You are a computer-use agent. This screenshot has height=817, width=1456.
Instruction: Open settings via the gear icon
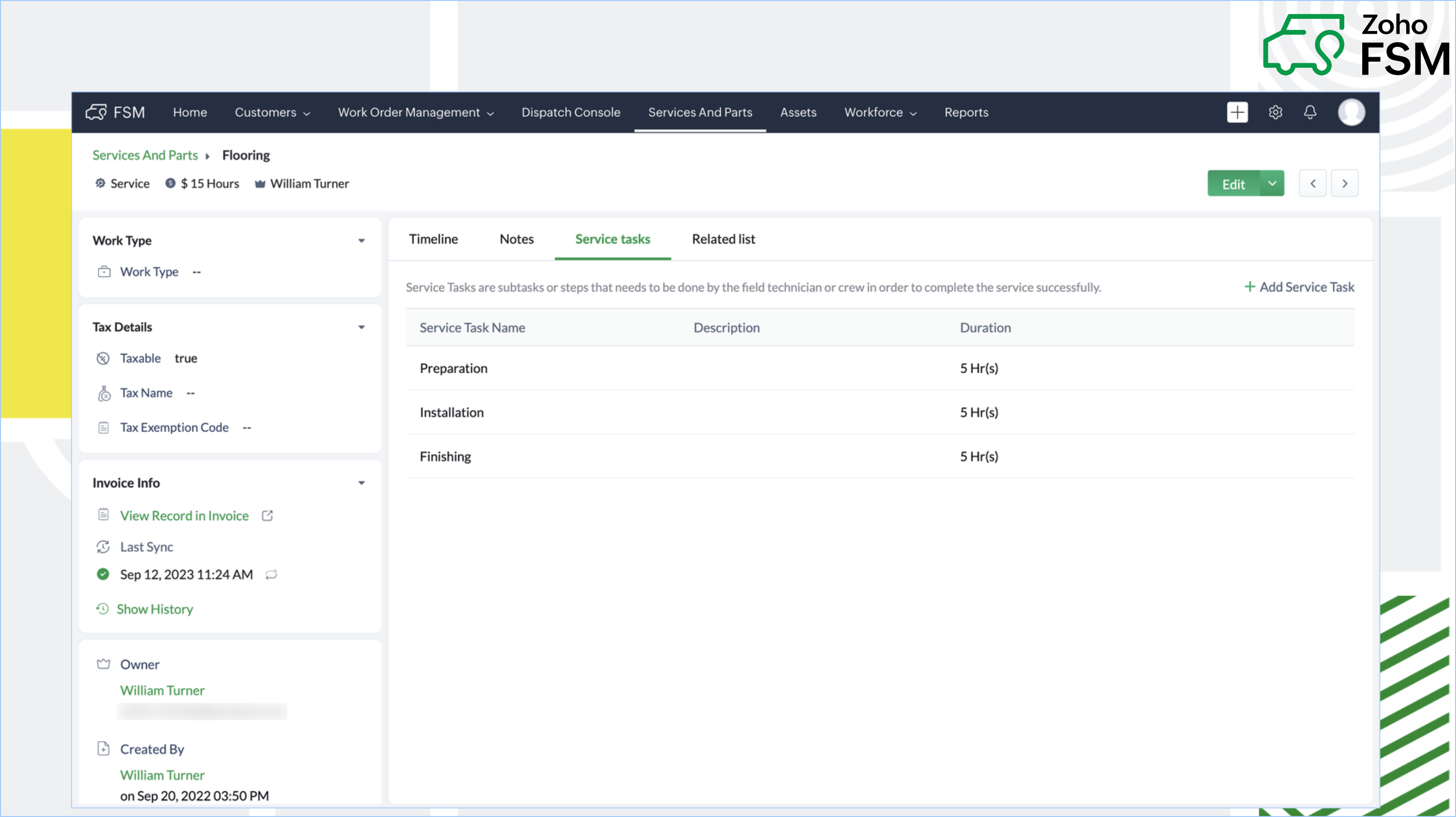(x=1275, y=112)
